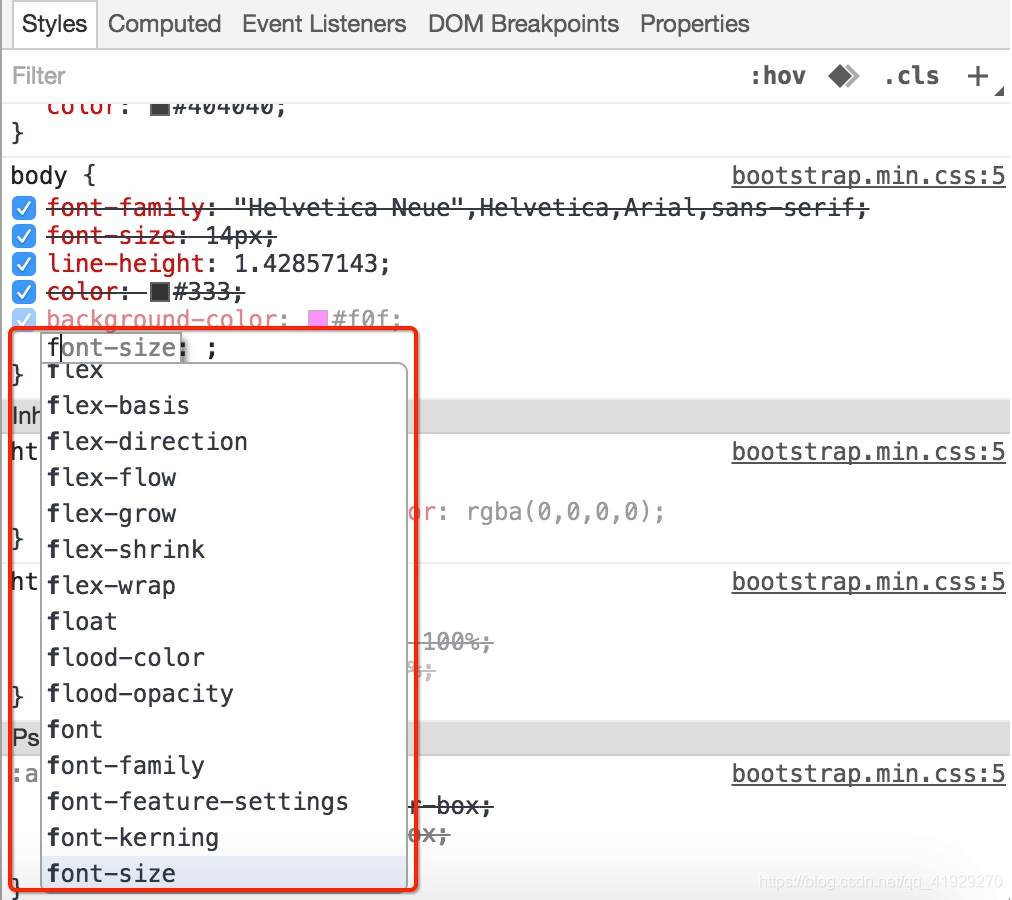Focus the Filter styles input field

pos(361,76)
